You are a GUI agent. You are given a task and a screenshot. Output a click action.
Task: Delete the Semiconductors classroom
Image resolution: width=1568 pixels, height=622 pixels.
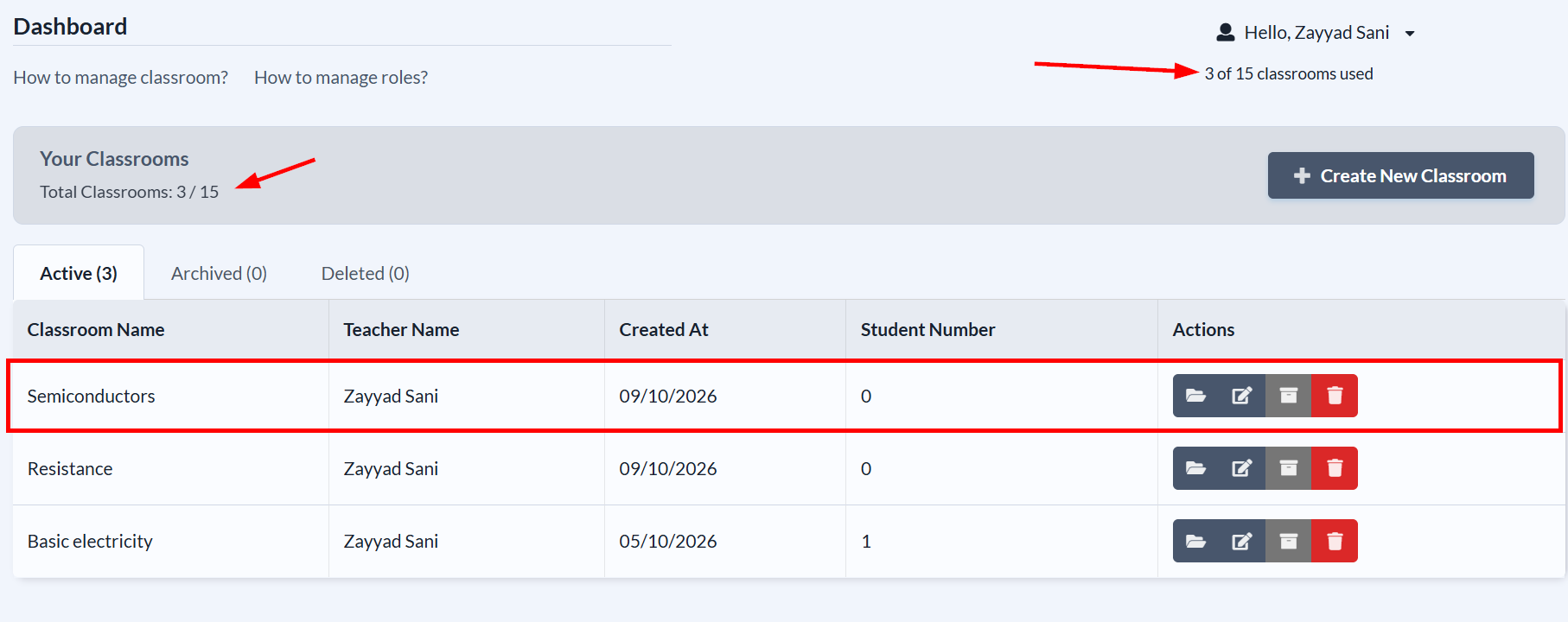pos(1335,396)
